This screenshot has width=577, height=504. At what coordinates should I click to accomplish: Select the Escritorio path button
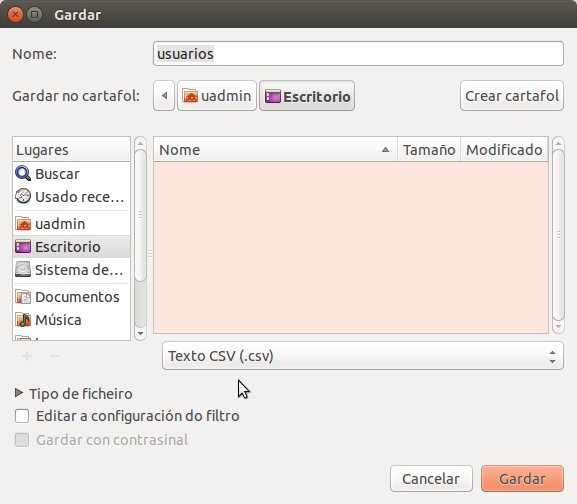(307, 96)
